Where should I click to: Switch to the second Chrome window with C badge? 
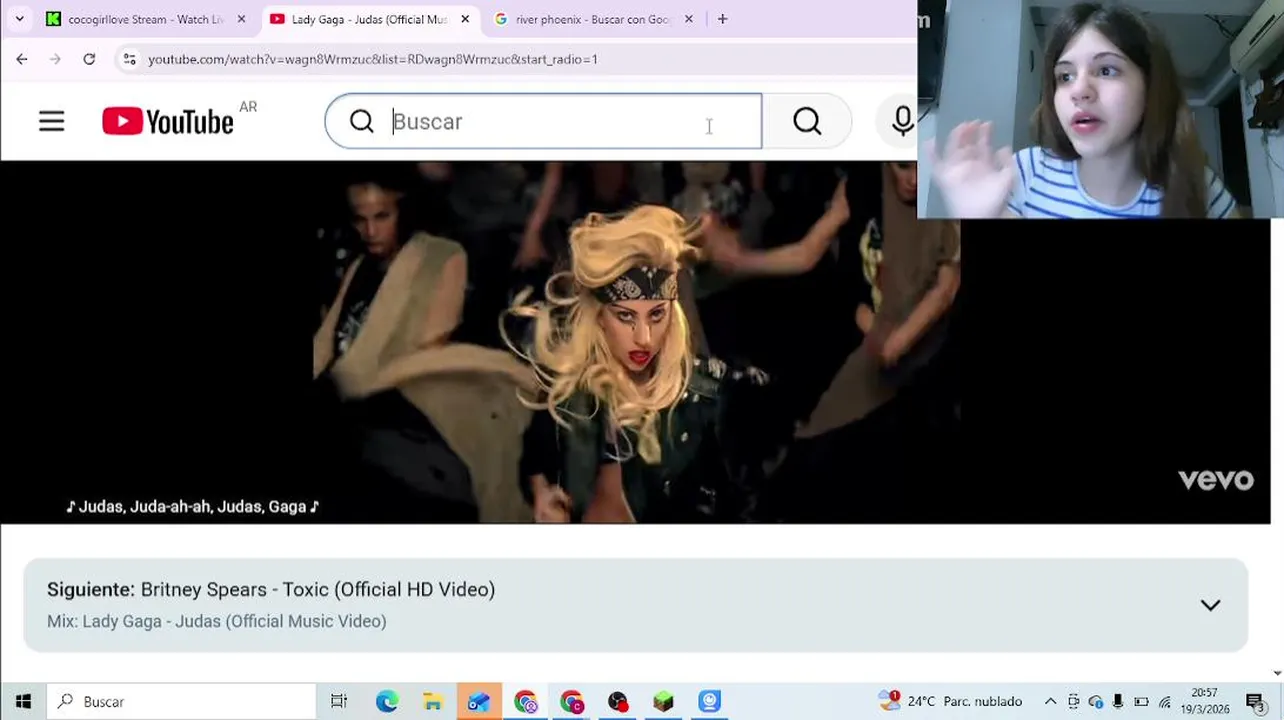coord(571,701)
